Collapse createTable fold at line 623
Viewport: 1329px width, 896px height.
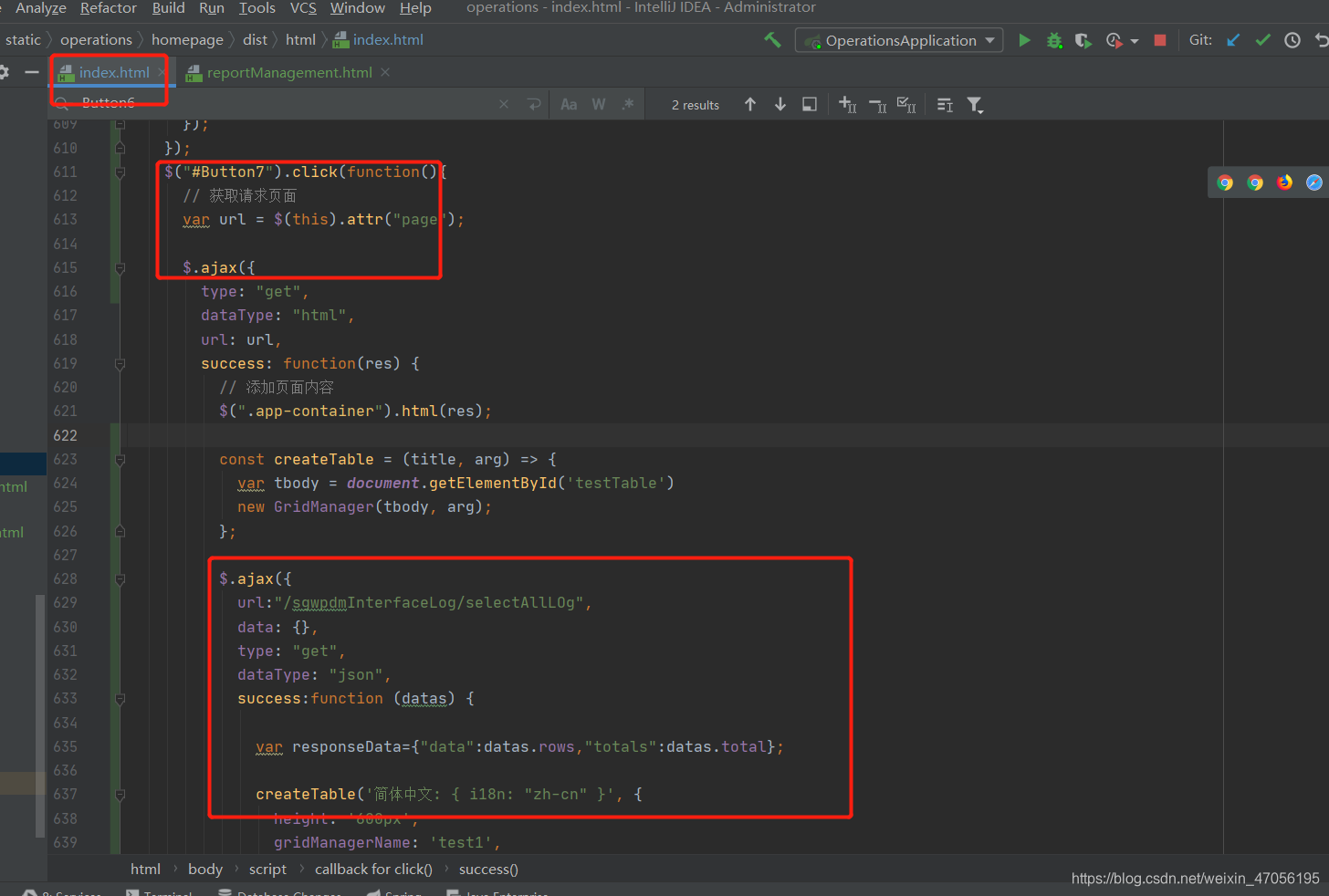pyautogui.click(x=120, y=459)
